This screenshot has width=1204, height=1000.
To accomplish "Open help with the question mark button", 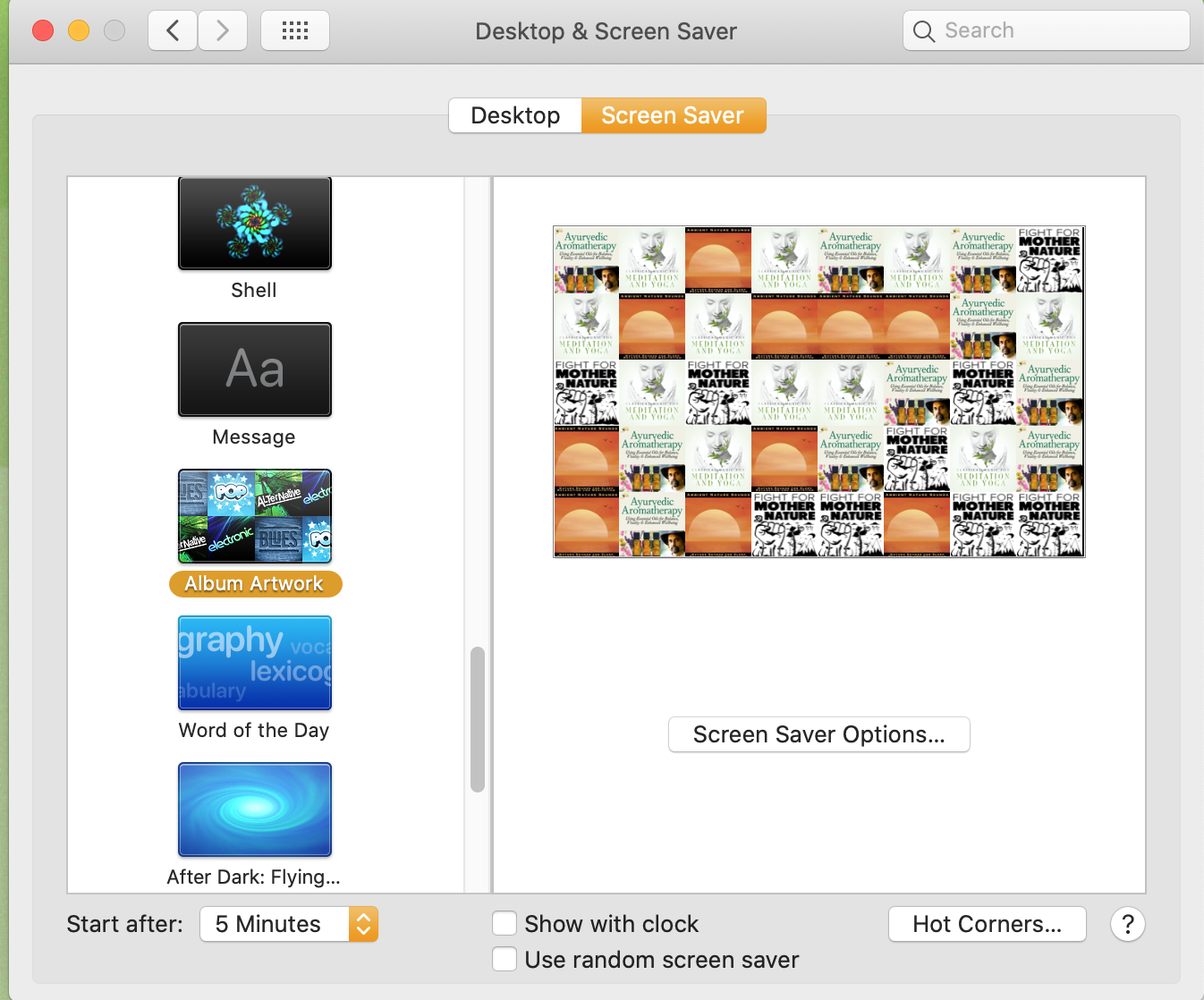I will pyautogui.click(x=1128, y=924).
